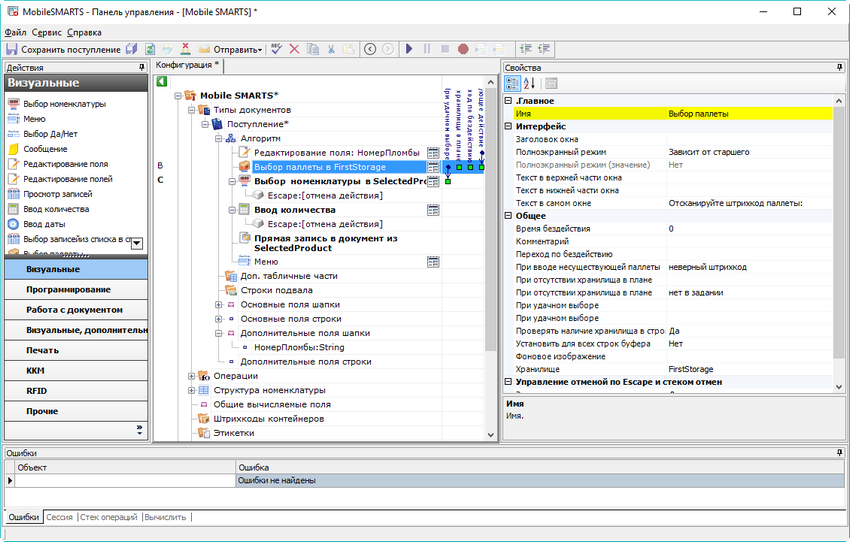Open the Сервис menu

[47, 33]
